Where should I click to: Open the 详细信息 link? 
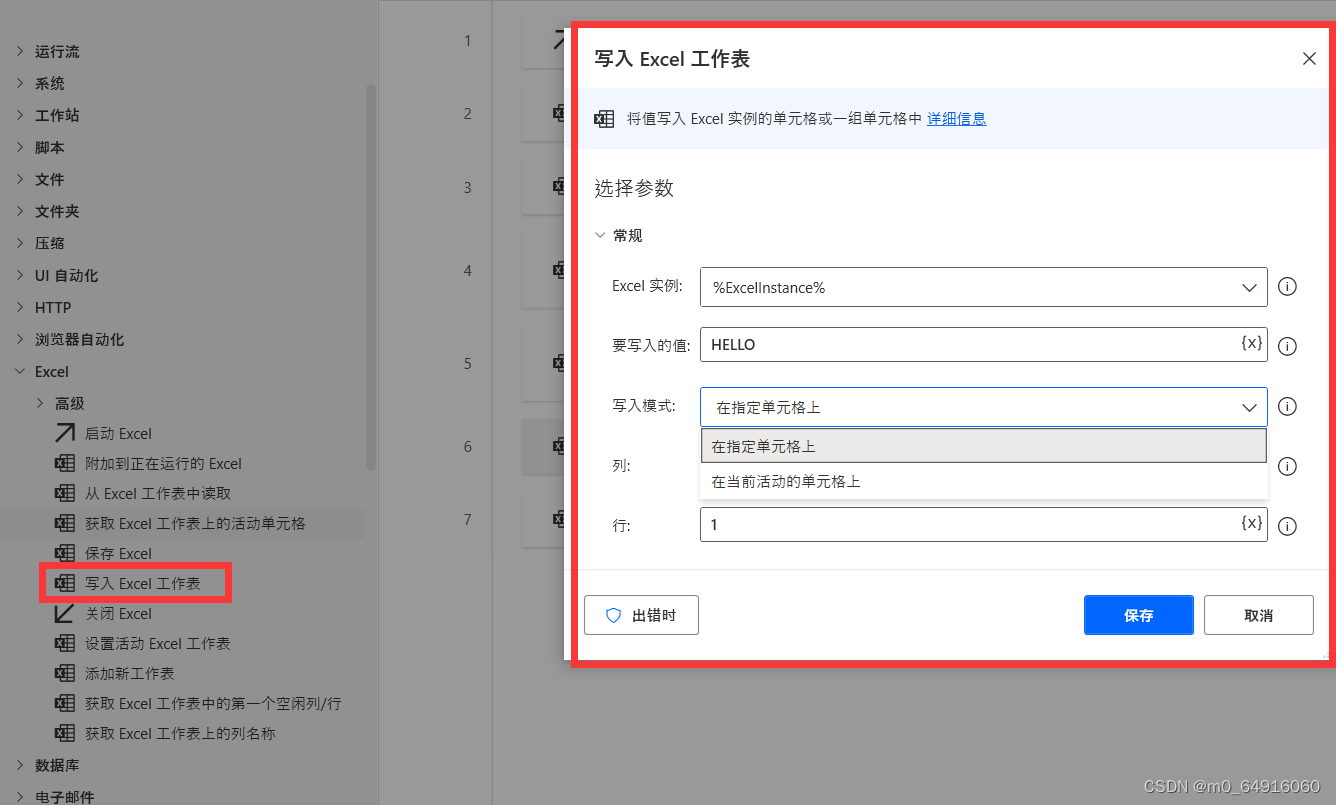pos(956,118)
